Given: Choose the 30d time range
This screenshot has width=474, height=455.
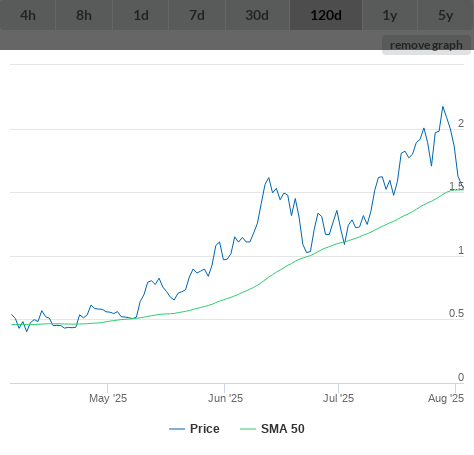Looking at the screenshot, I should pyautogui.click(x=257, y=15).
